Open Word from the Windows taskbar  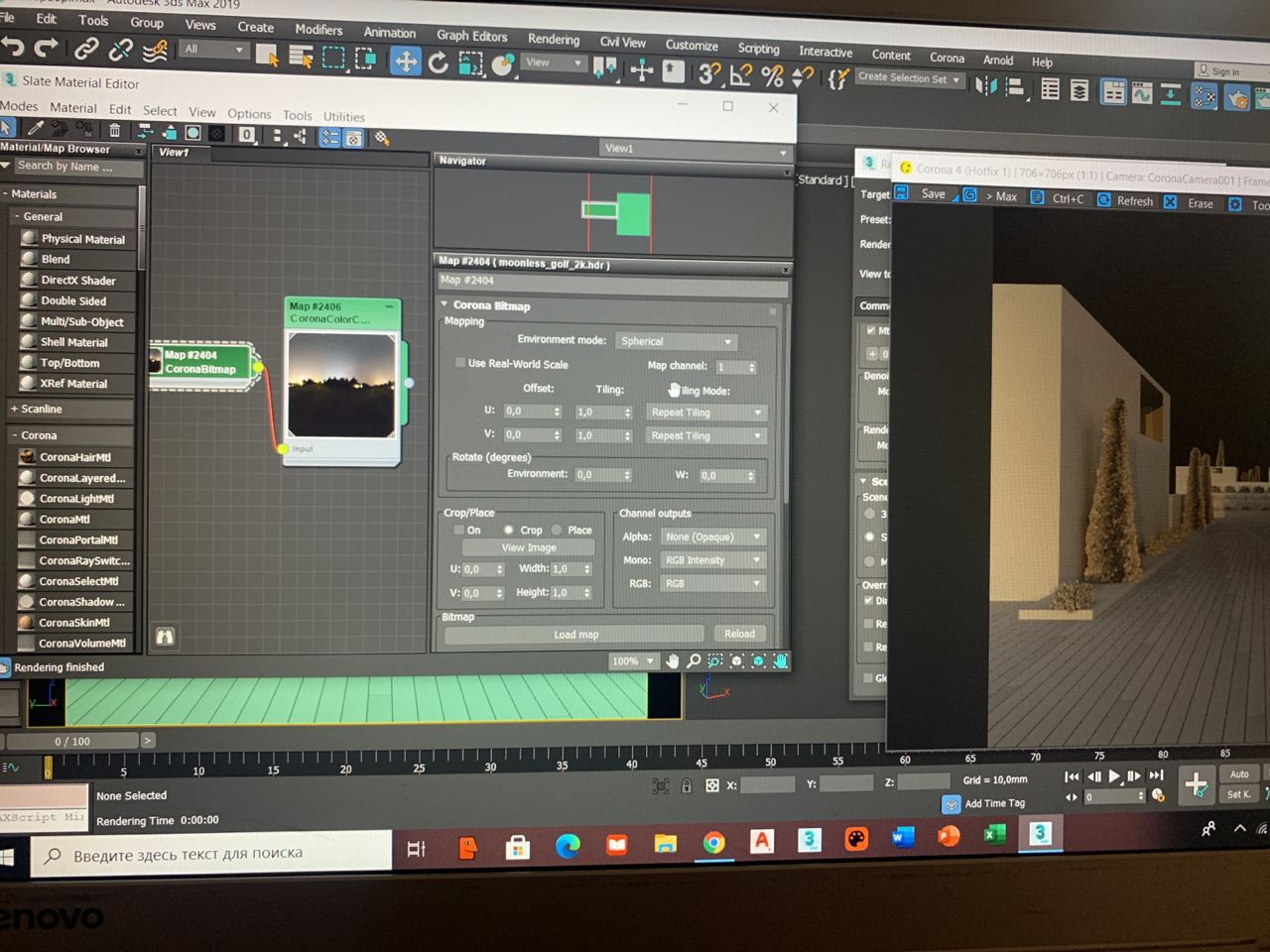coord(902,838)
